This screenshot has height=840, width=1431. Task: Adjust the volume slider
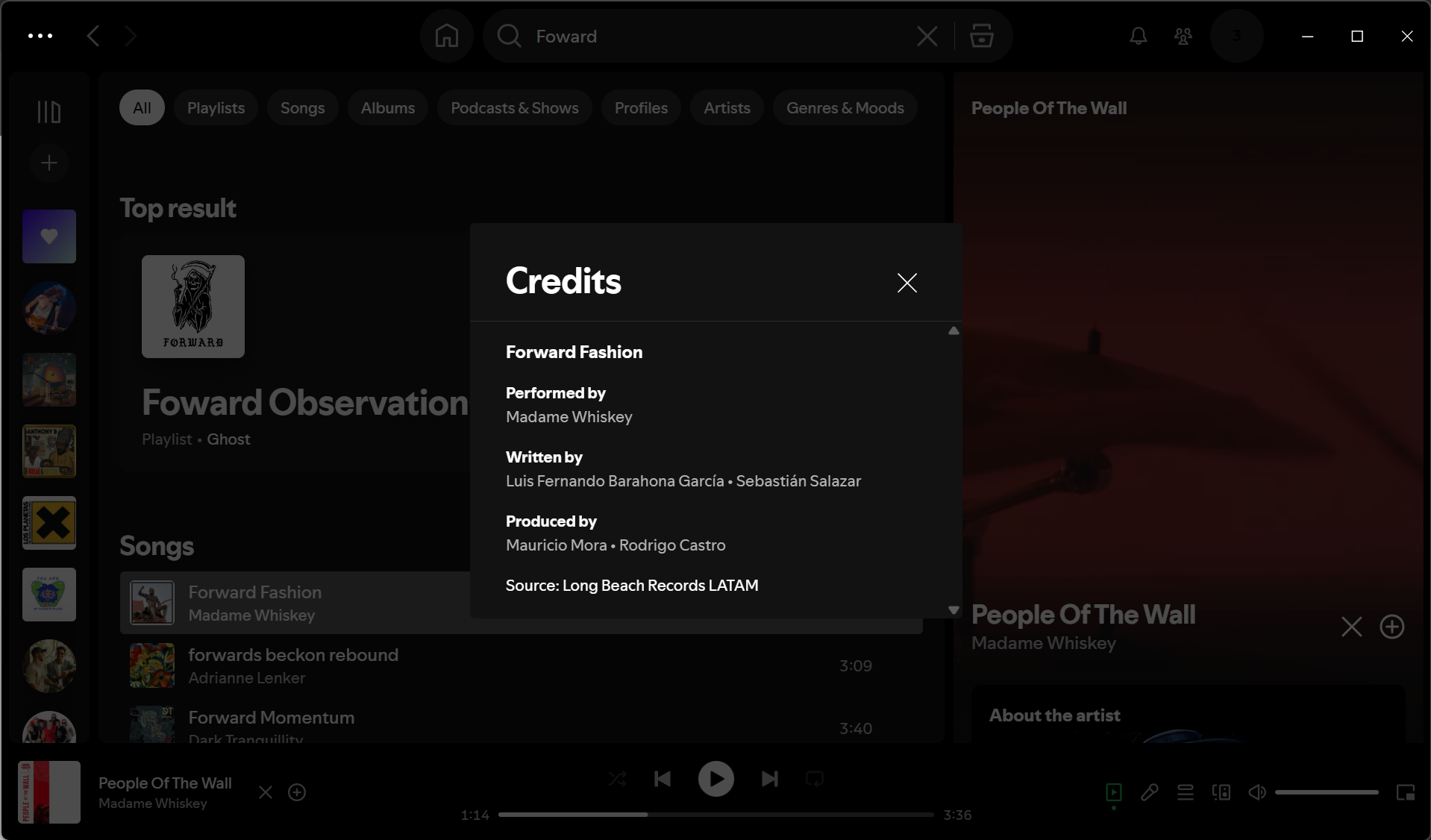[x=1327, y=792]
